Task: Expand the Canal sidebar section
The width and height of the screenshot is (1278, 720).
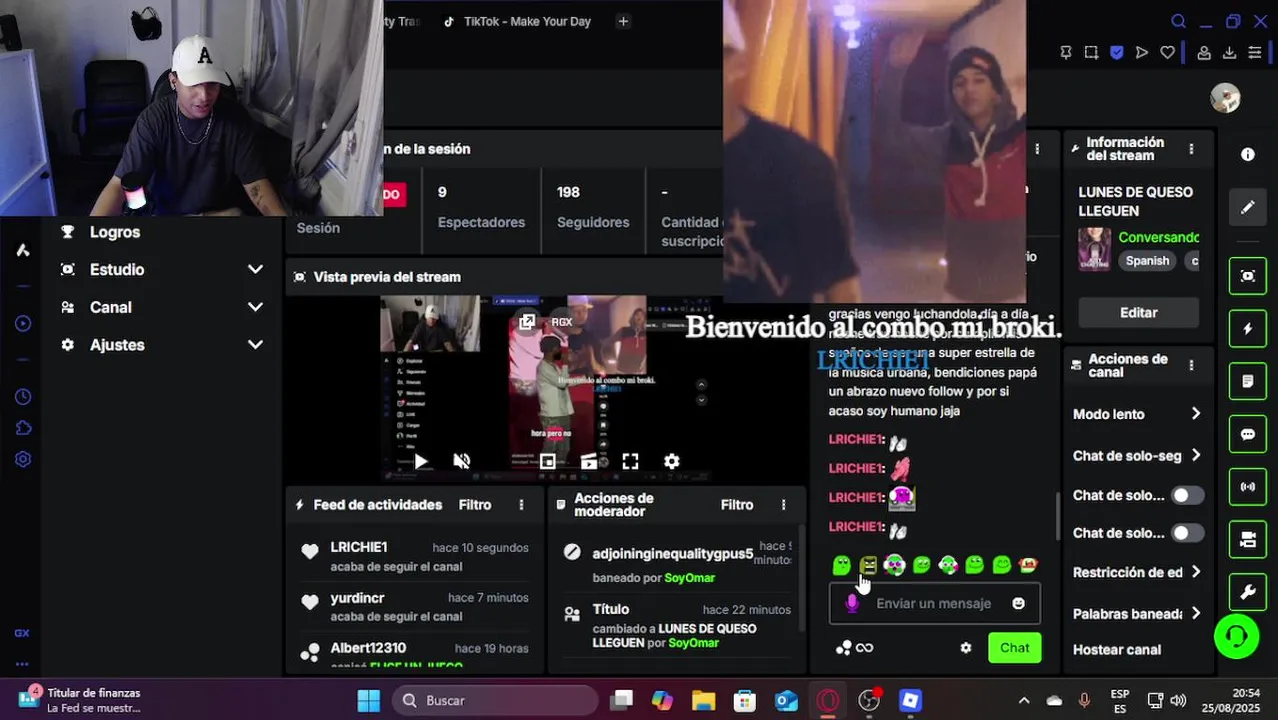Action: 160,308
